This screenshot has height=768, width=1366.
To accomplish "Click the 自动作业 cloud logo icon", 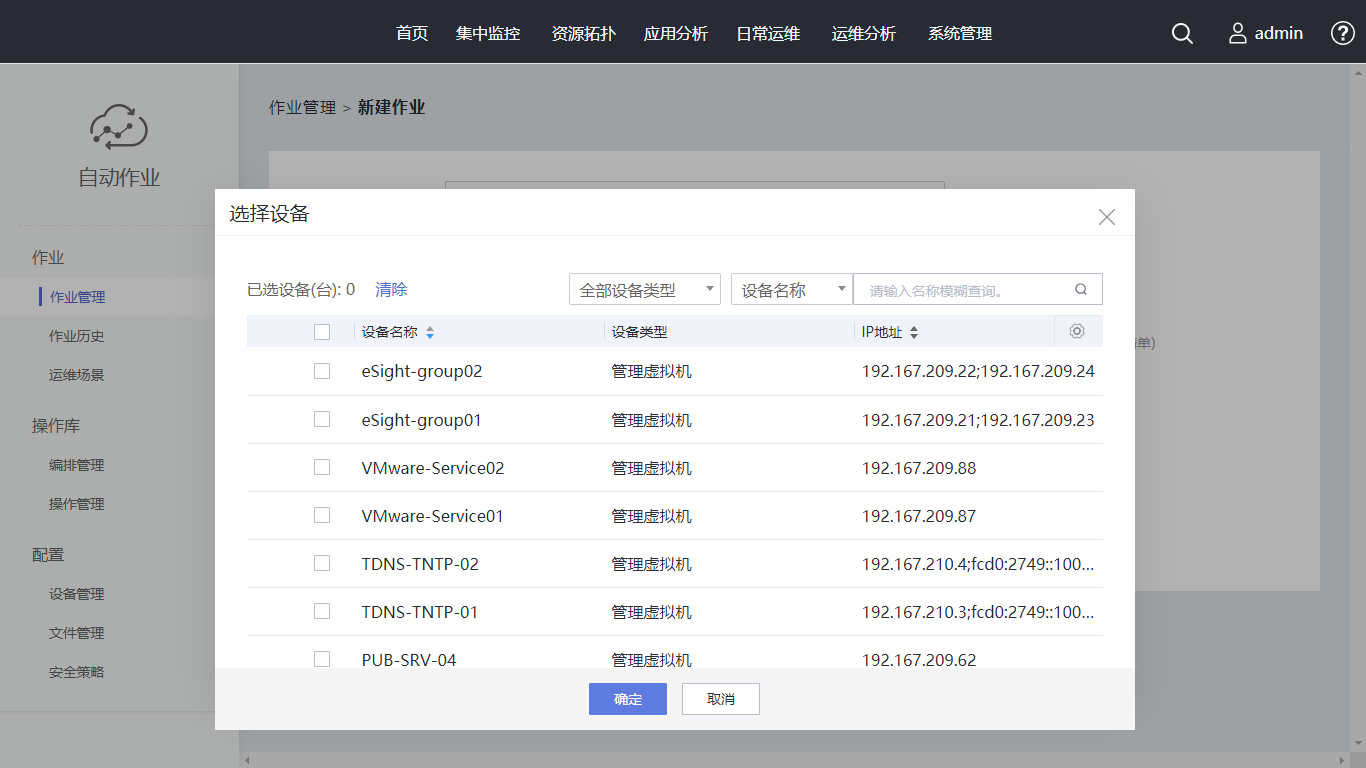I will (x=119, y=127).
